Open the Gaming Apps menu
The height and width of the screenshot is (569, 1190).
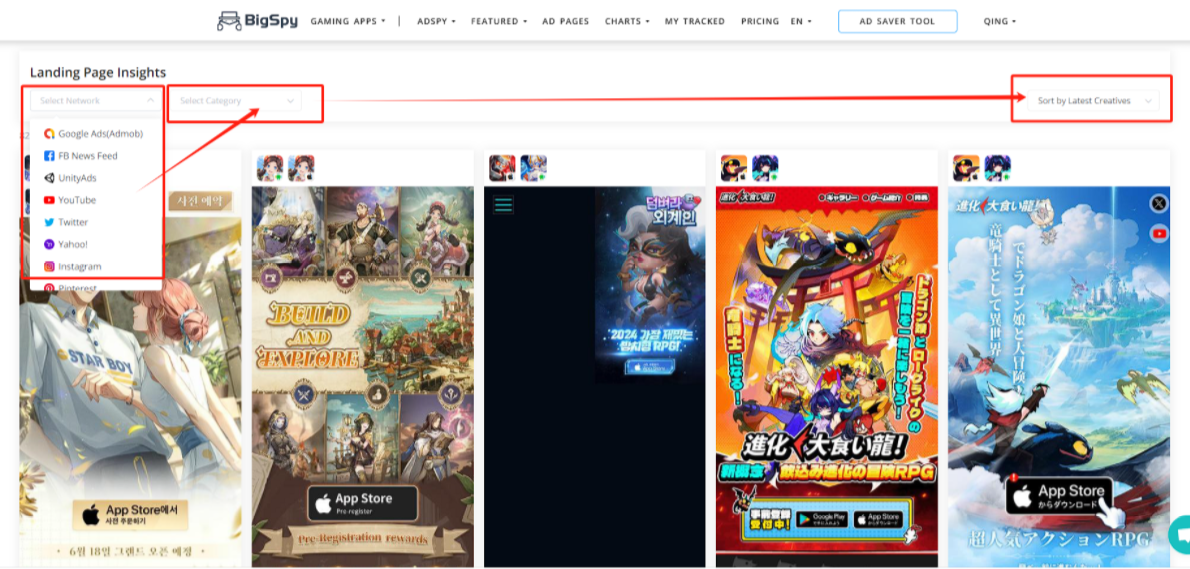point(347,21)
